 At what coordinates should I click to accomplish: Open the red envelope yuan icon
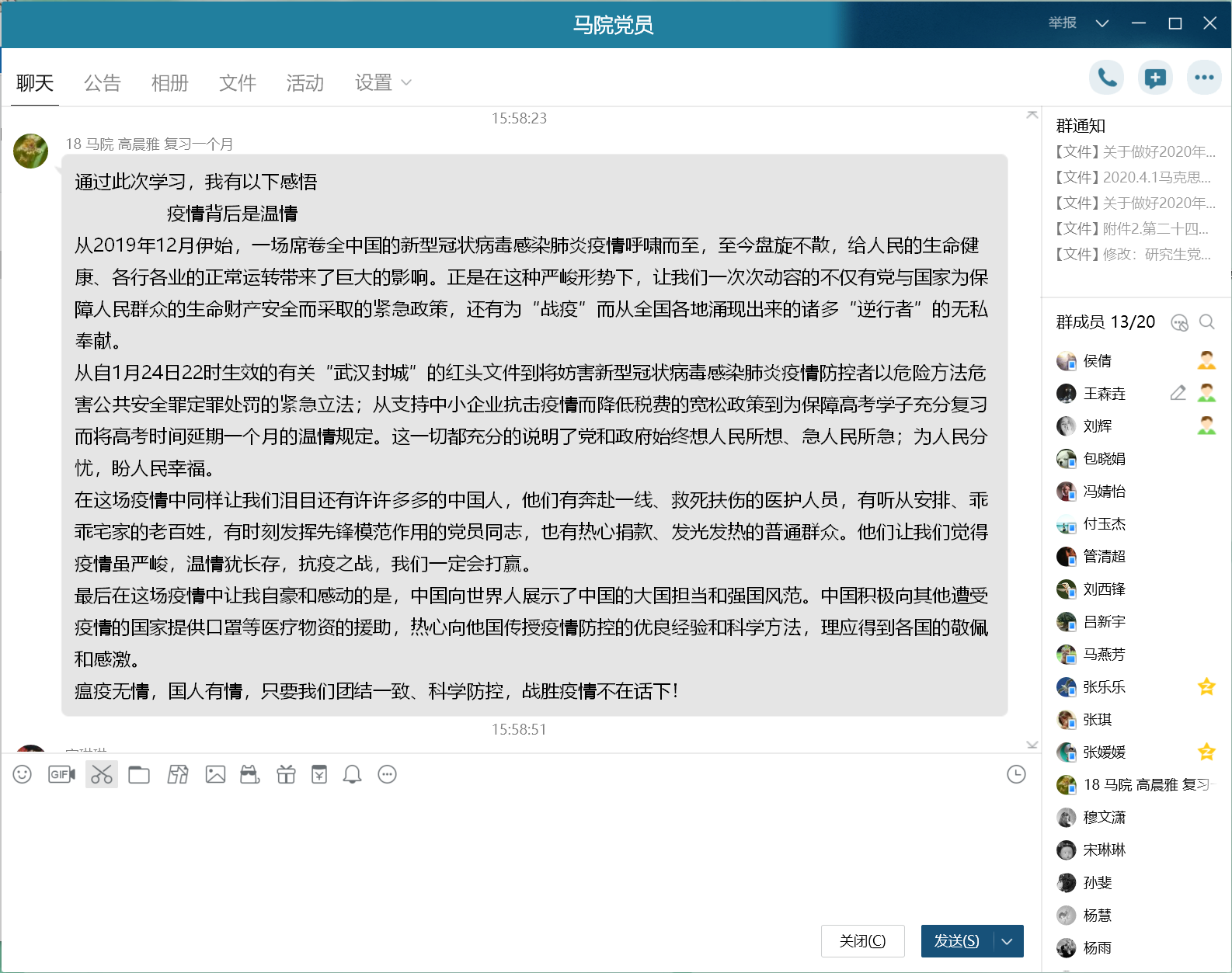(x=319, y=774)
